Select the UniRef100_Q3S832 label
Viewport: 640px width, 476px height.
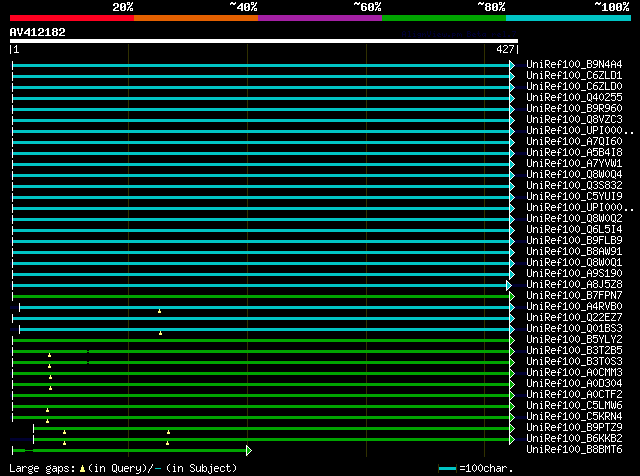574,186
